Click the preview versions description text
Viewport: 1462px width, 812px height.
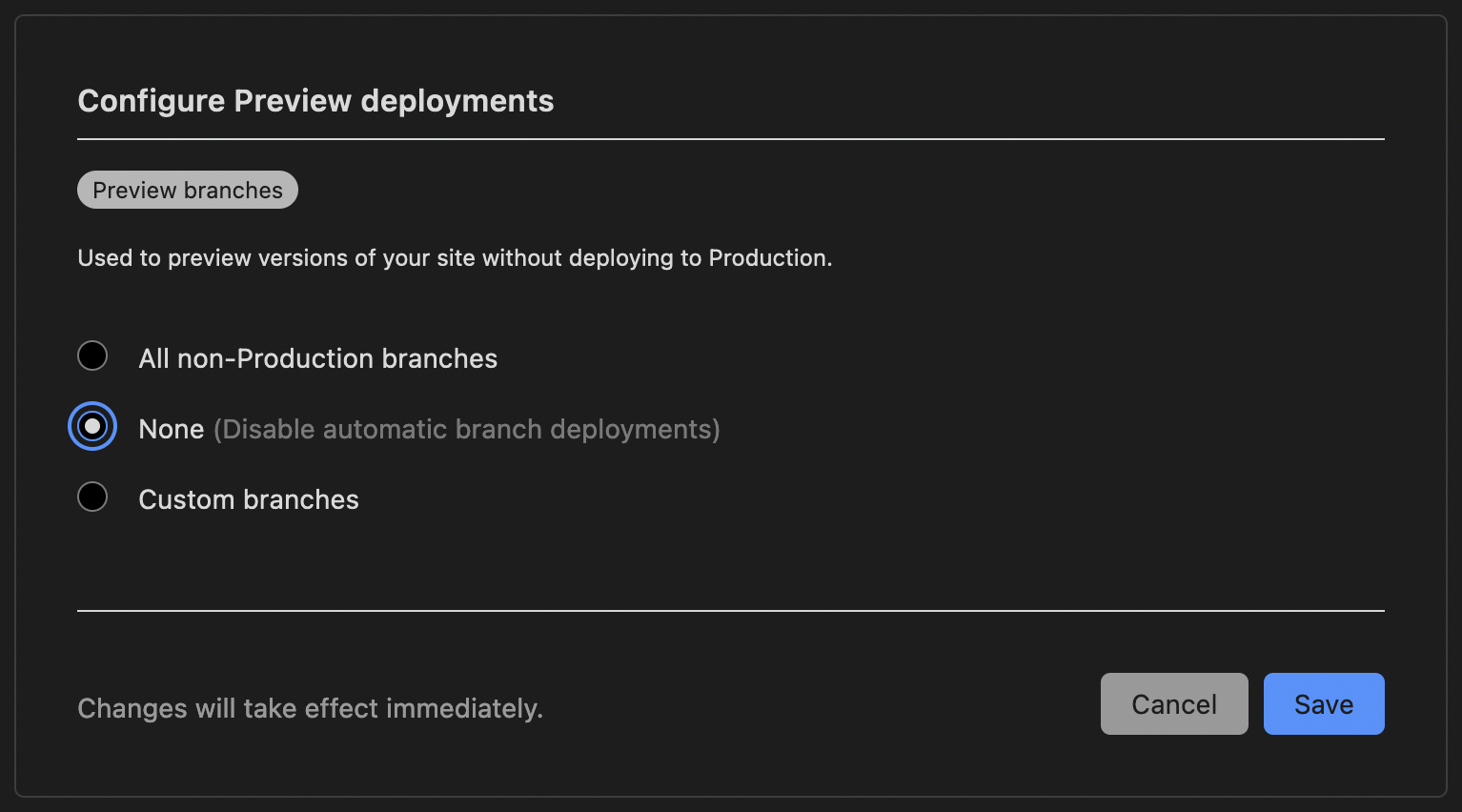[455, 257]
